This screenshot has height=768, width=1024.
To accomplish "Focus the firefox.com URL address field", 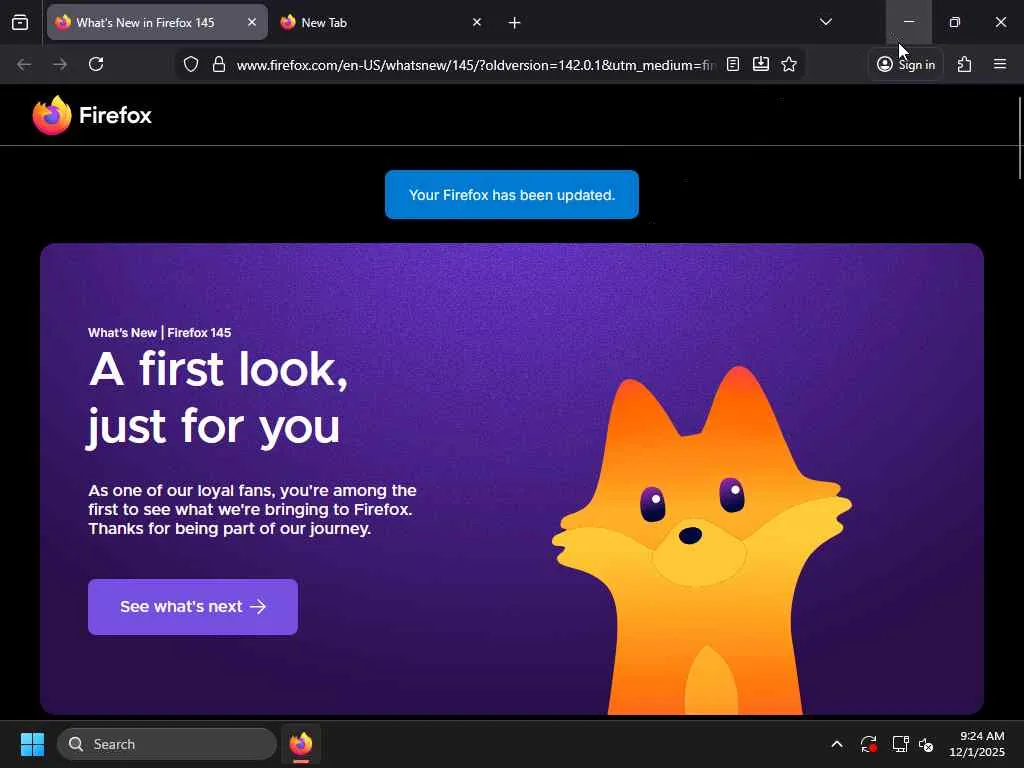I will click(475, 65).
